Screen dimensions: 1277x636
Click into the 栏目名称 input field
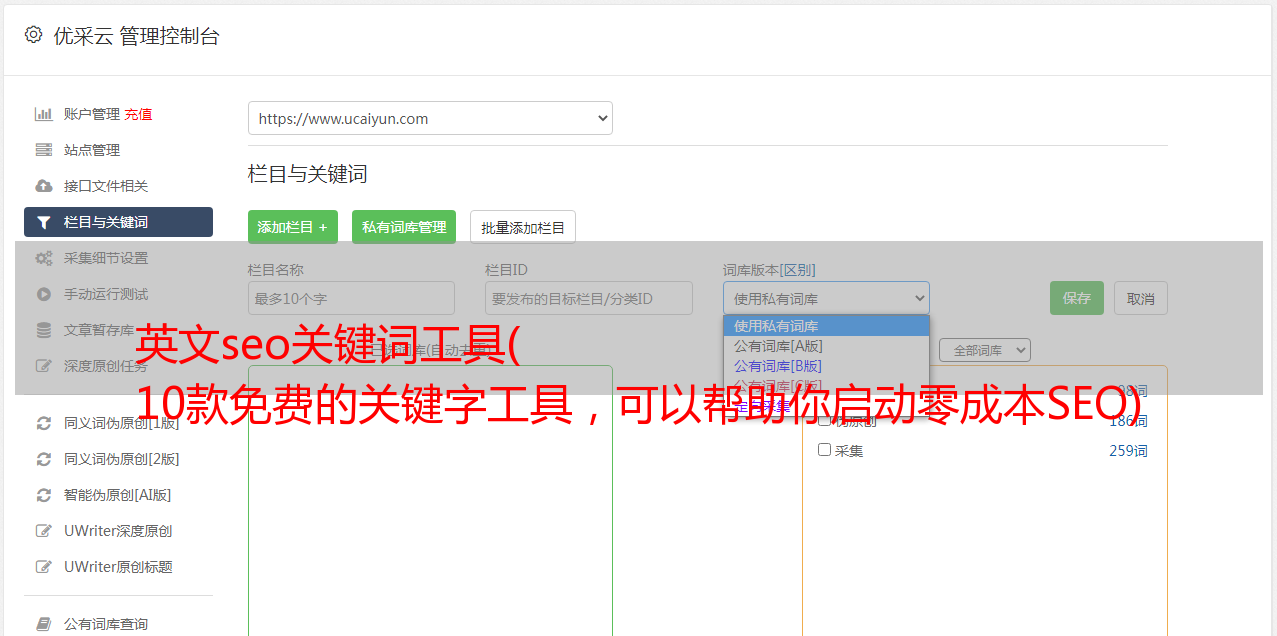351,298
